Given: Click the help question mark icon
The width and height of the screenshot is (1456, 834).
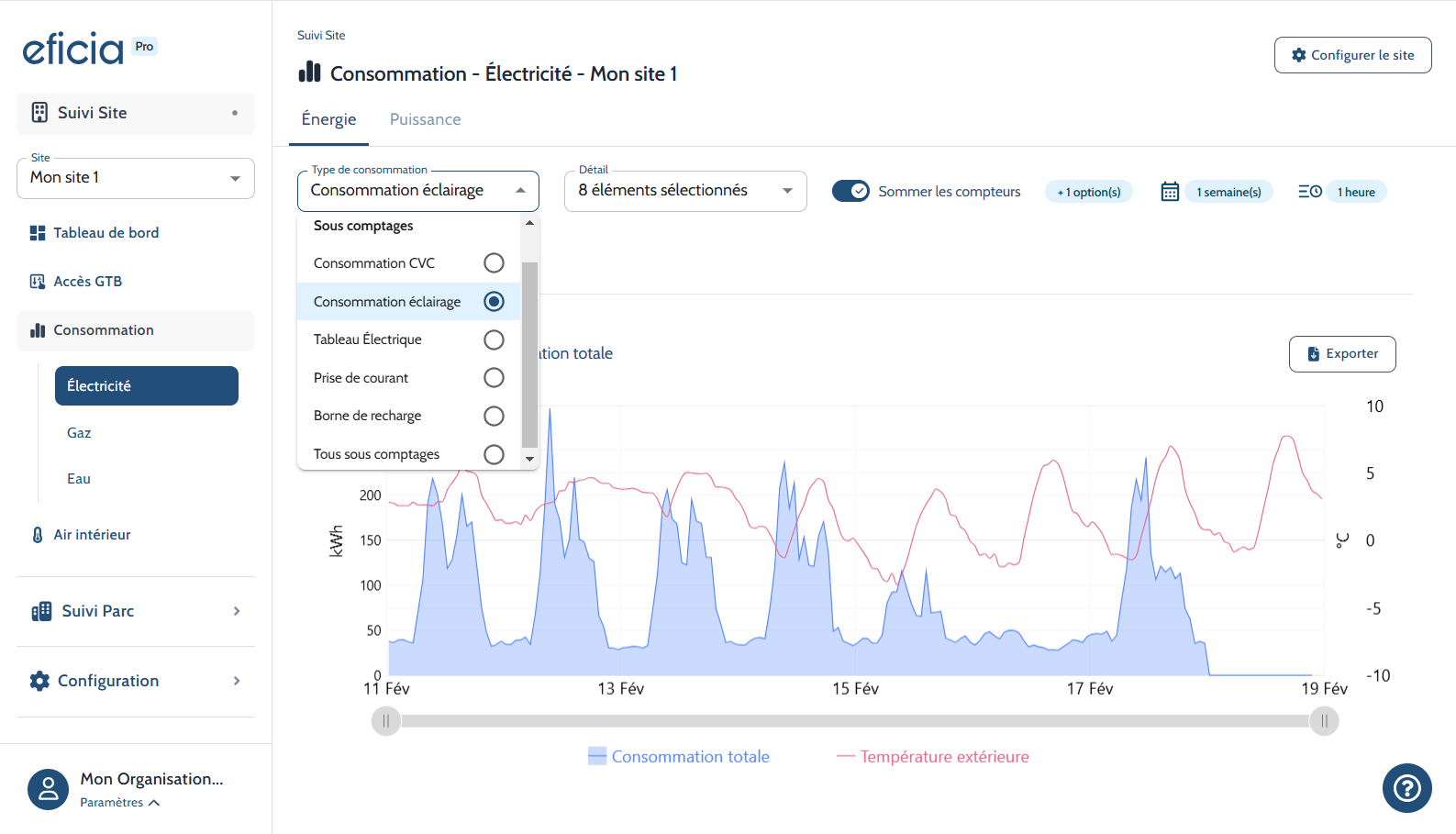Looking at the screenshot, I should pos(1406,788).
